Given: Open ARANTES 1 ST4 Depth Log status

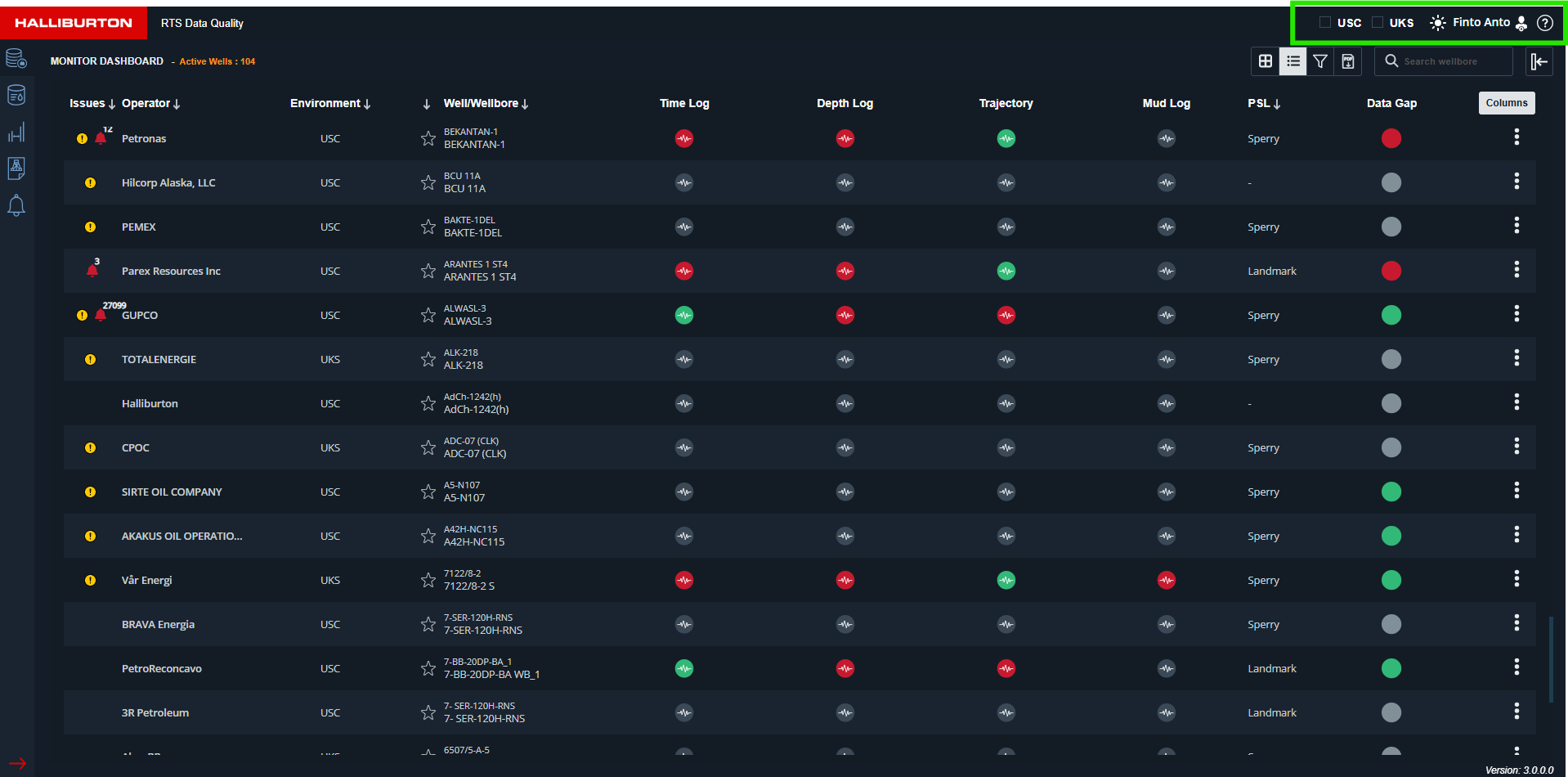Looking at the screenshot, I should [845, 271].
